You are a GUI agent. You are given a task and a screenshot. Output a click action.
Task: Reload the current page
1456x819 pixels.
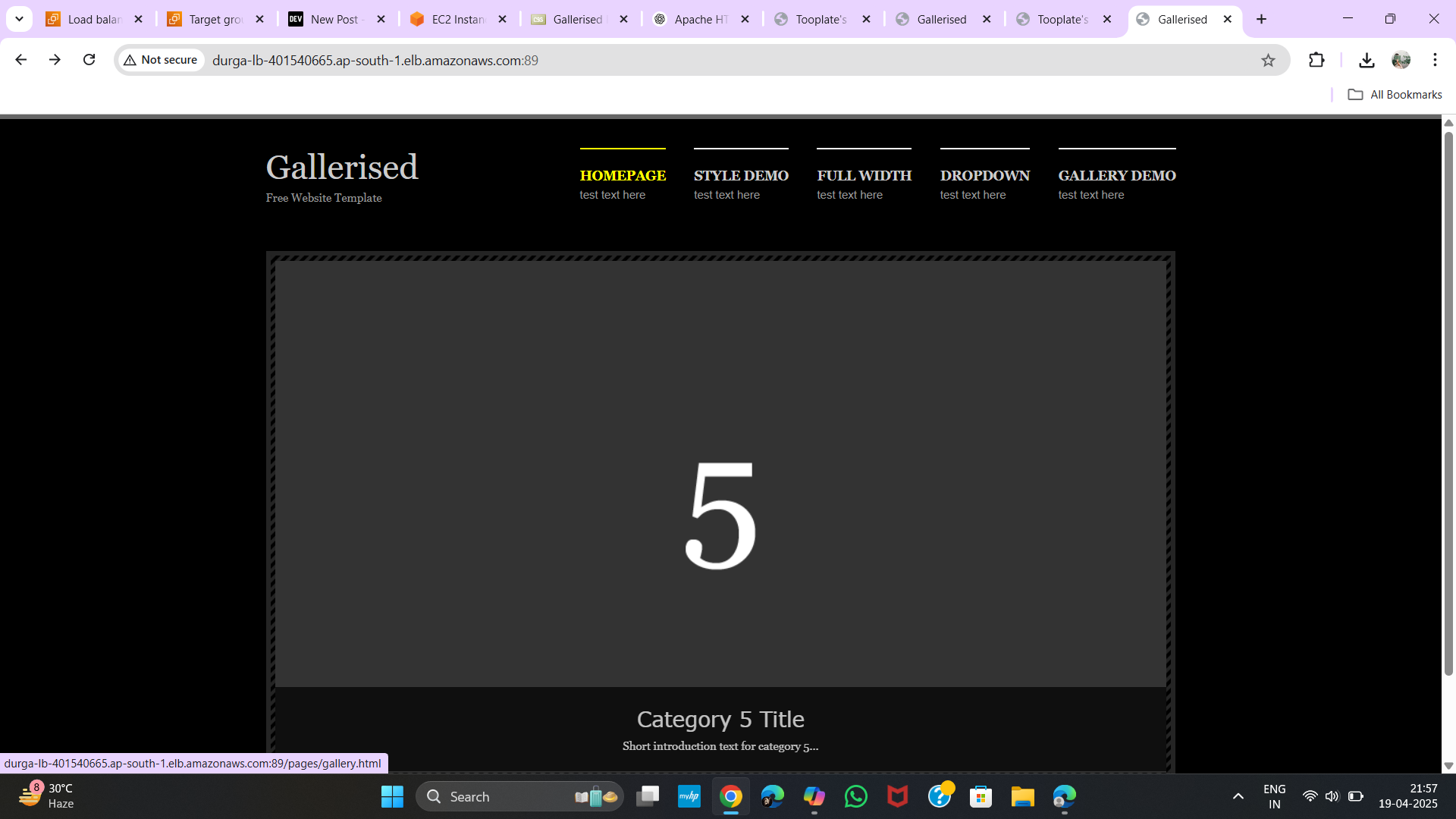click(x=89, y=60)
